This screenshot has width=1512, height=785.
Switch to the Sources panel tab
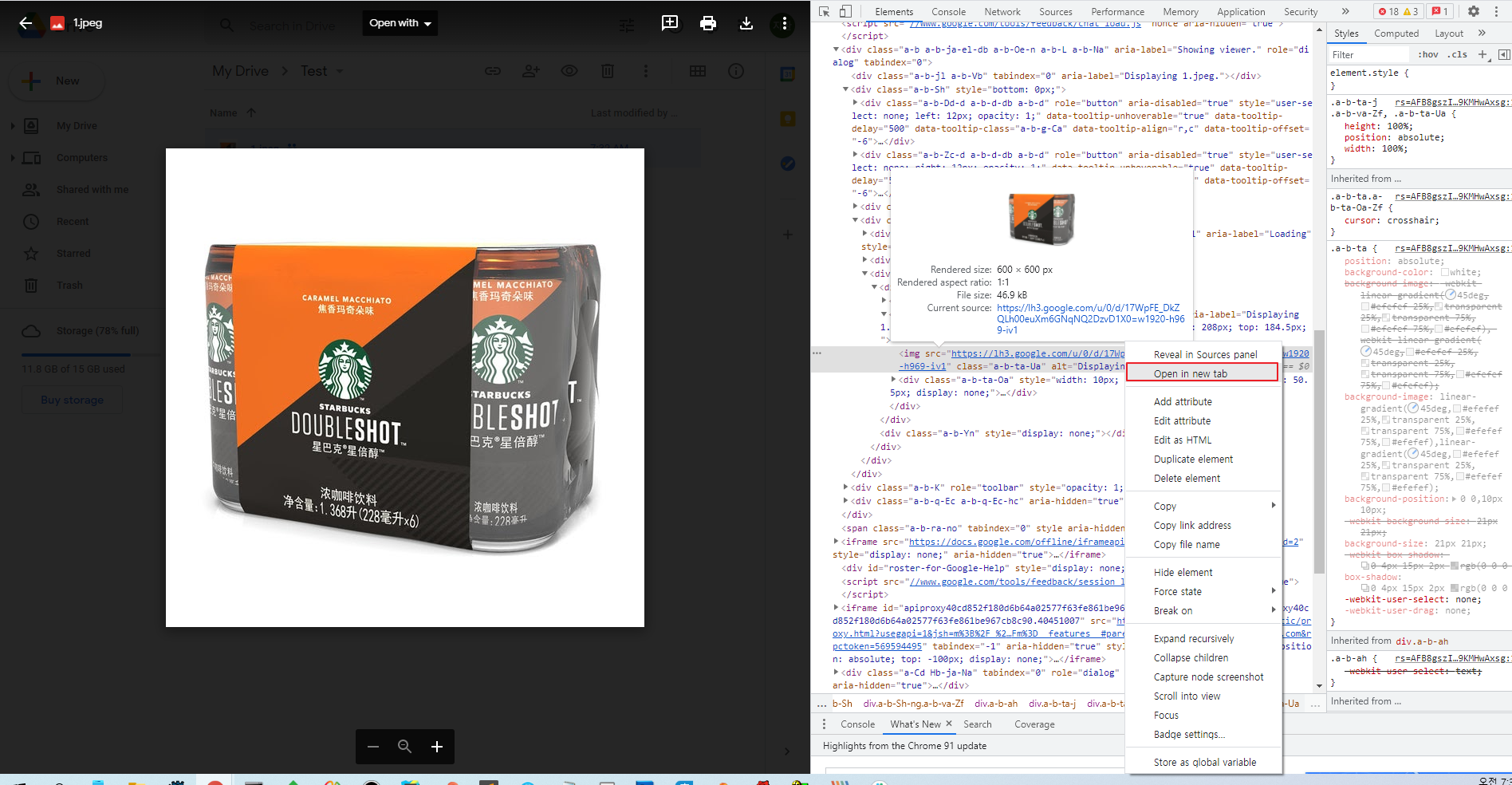[x=1056, y=12]
